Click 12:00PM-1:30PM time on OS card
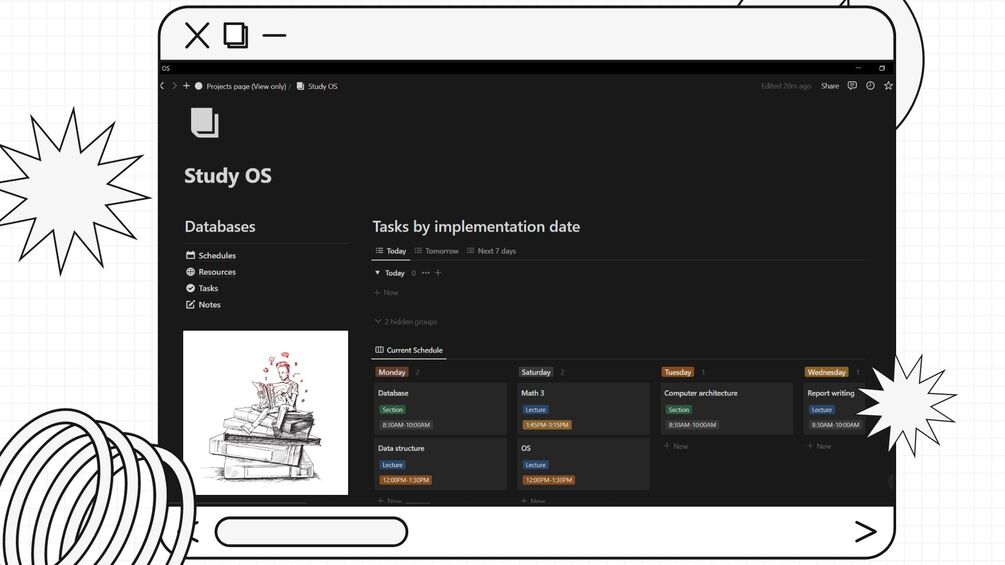Image resolution: width=1005 pixels, height=565 pixels. [x=549, y=480]
